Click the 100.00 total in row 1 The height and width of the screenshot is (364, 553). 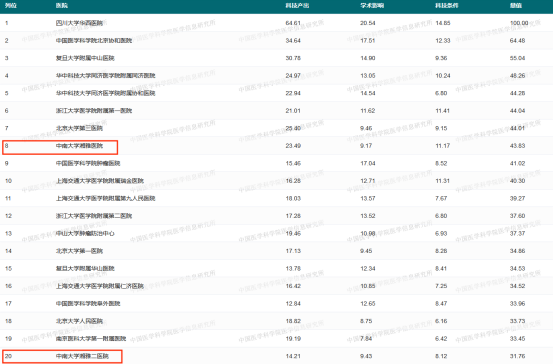point(519,23)
